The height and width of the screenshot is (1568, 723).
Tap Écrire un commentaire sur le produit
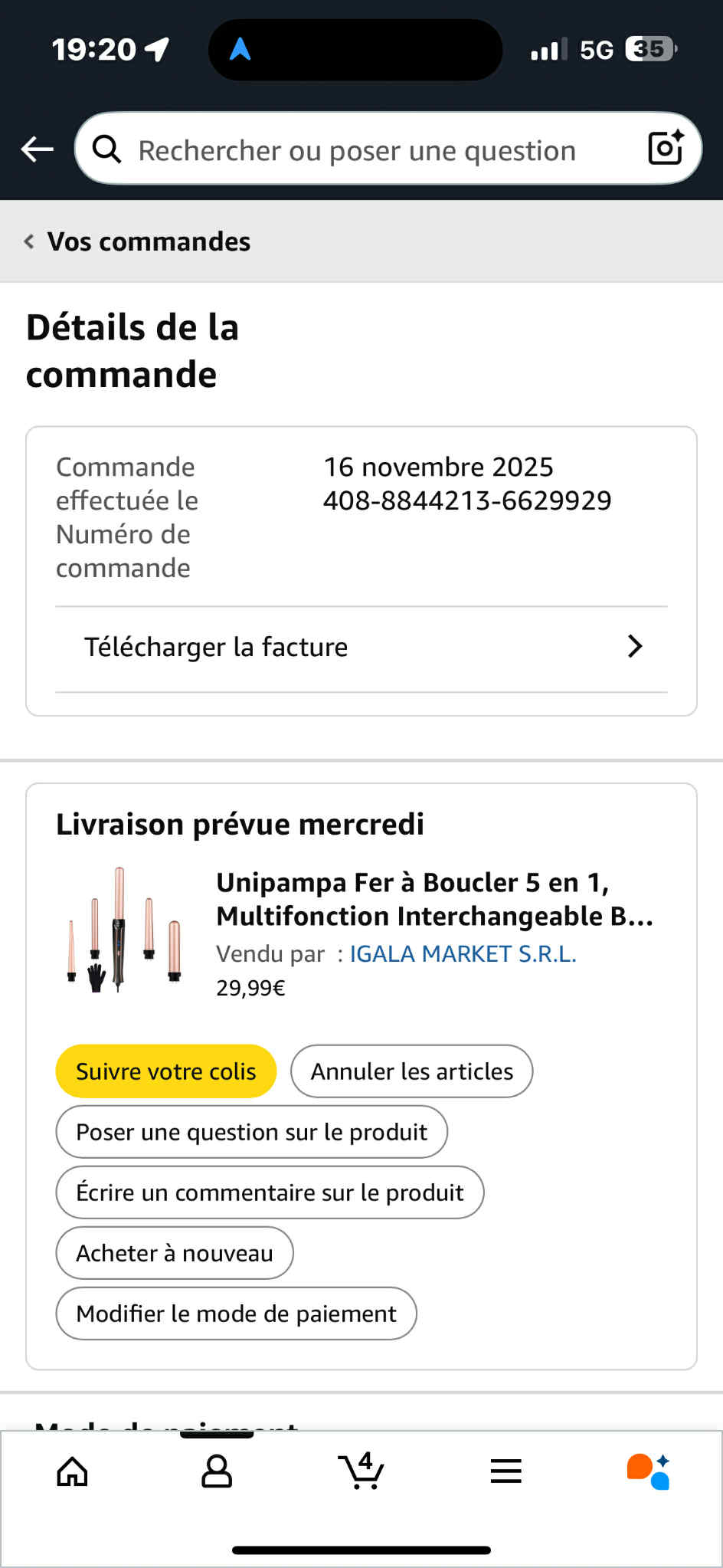270,1192
